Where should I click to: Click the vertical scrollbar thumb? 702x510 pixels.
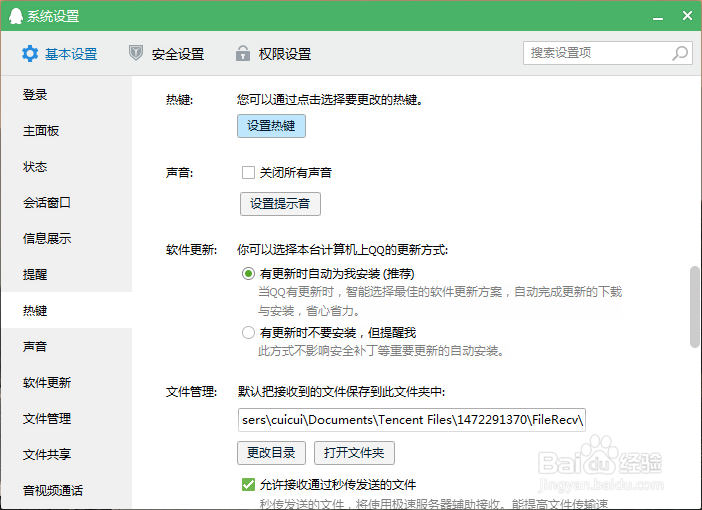[694, 307]
